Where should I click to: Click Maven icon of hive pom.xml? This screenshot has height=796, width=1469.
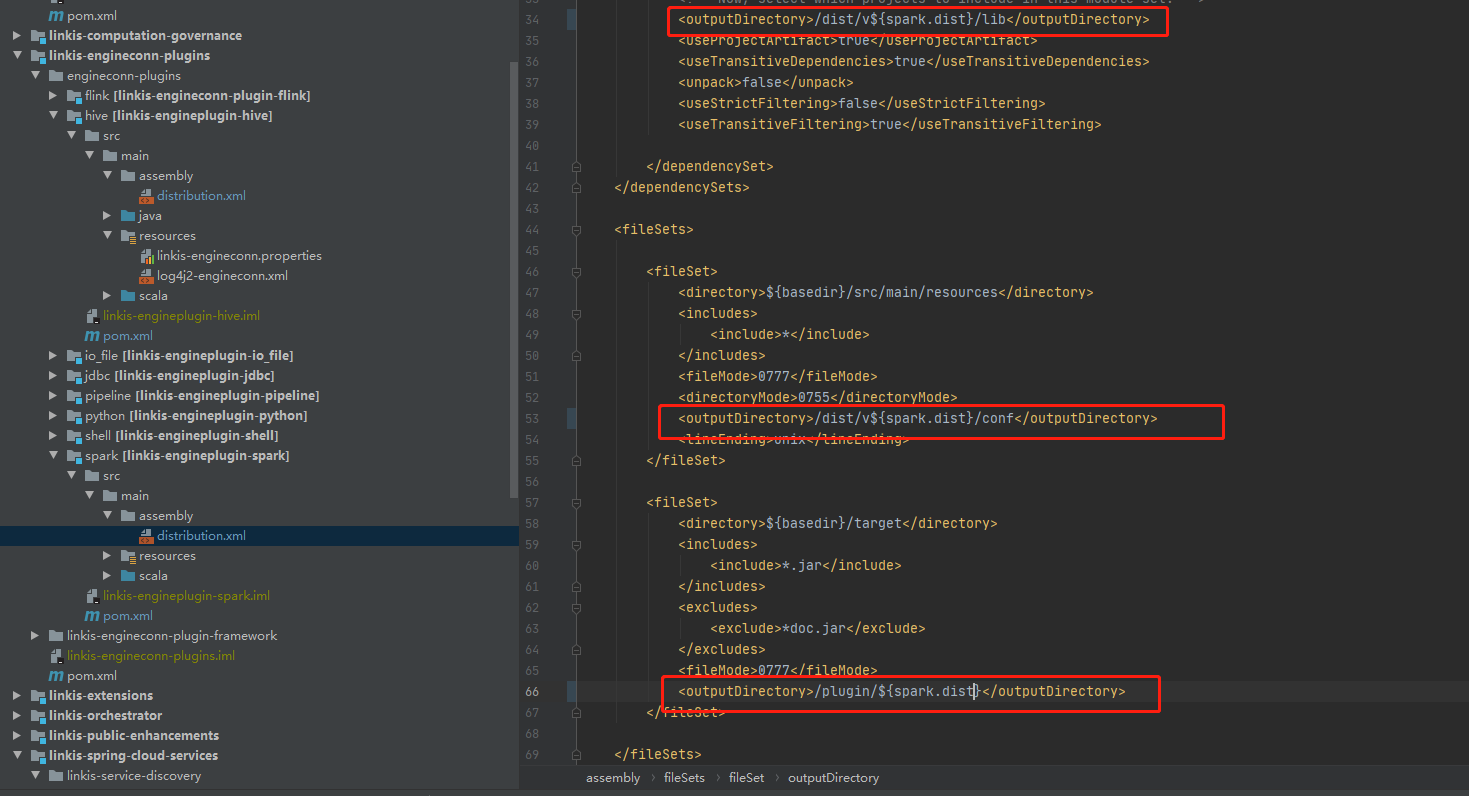tap(92, 336)
